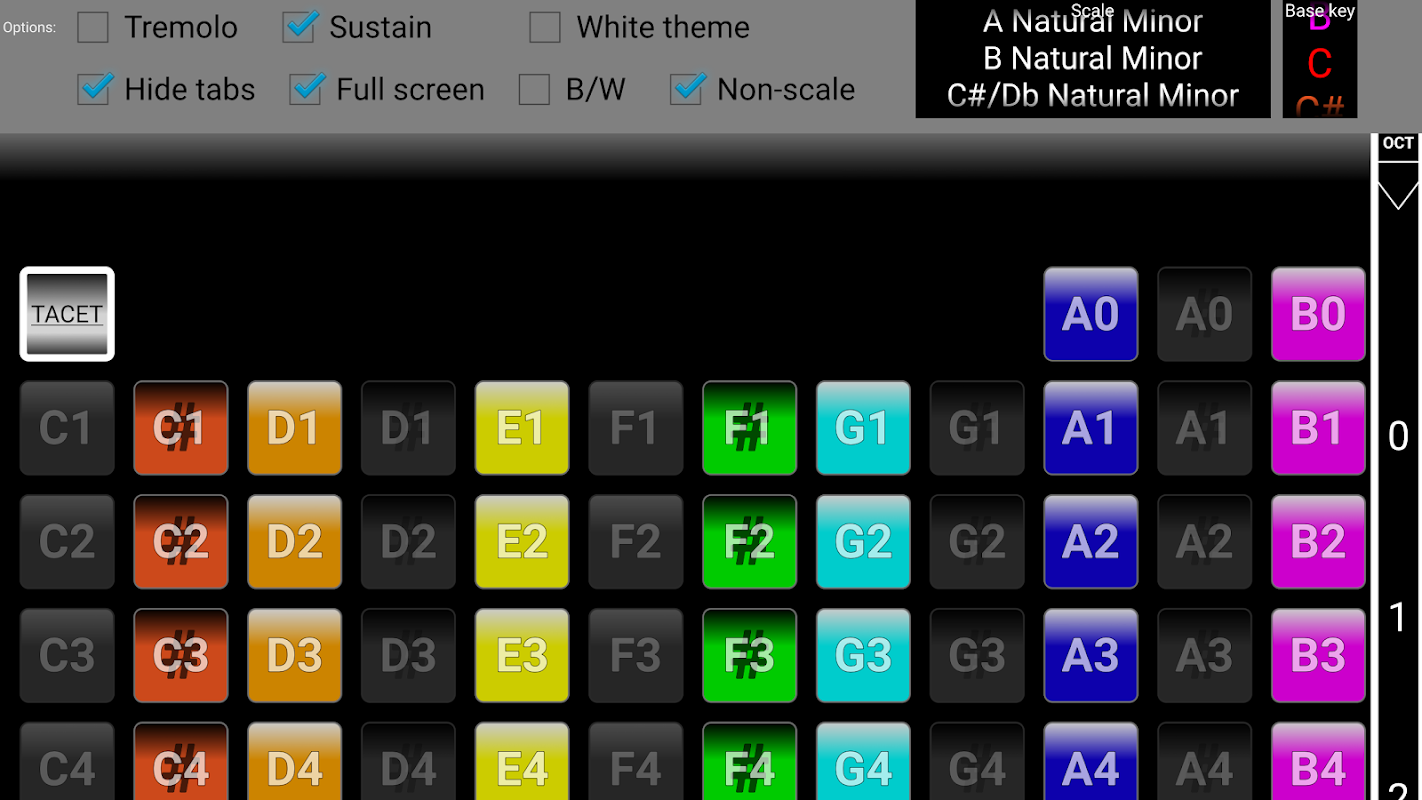
Task: Play the orange-red C#1 pad
Action: (x=181, y=428)
